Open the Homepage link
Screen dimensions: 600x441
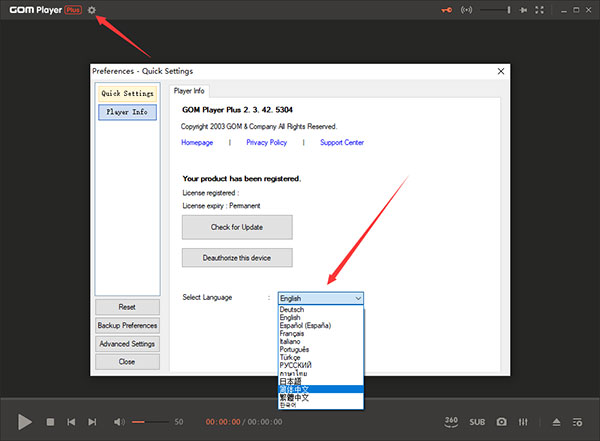coord(197,142)
